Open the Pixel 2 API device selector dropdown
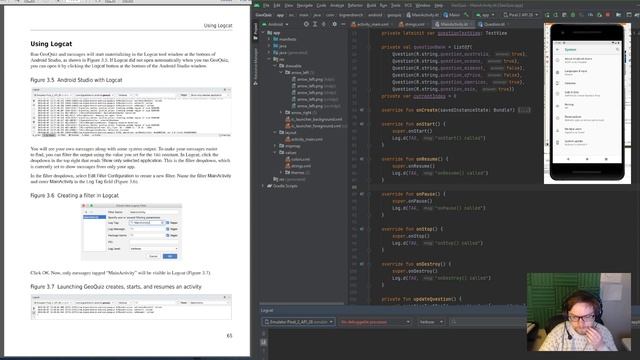The height and width of the screenshot is (360, 640). pos(520,15)
